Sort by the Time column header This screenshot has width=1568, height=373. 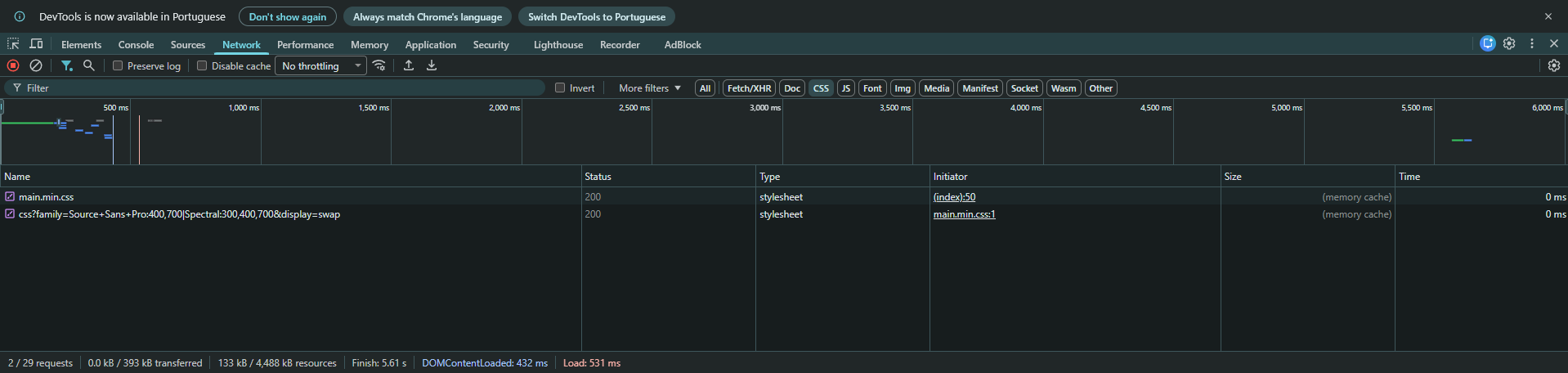pyautogui.click(x=1481, y=176)
